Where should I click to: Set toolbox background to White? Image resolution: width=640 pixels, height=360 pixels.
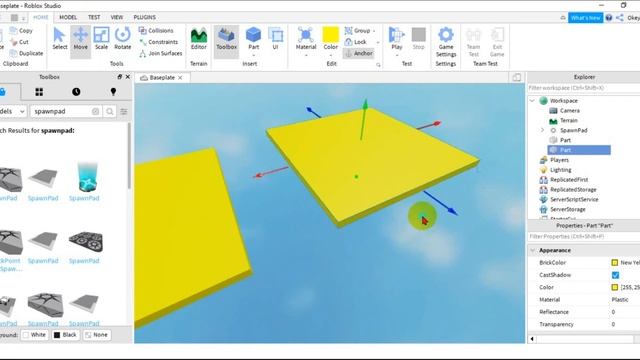tap(34, 335)
